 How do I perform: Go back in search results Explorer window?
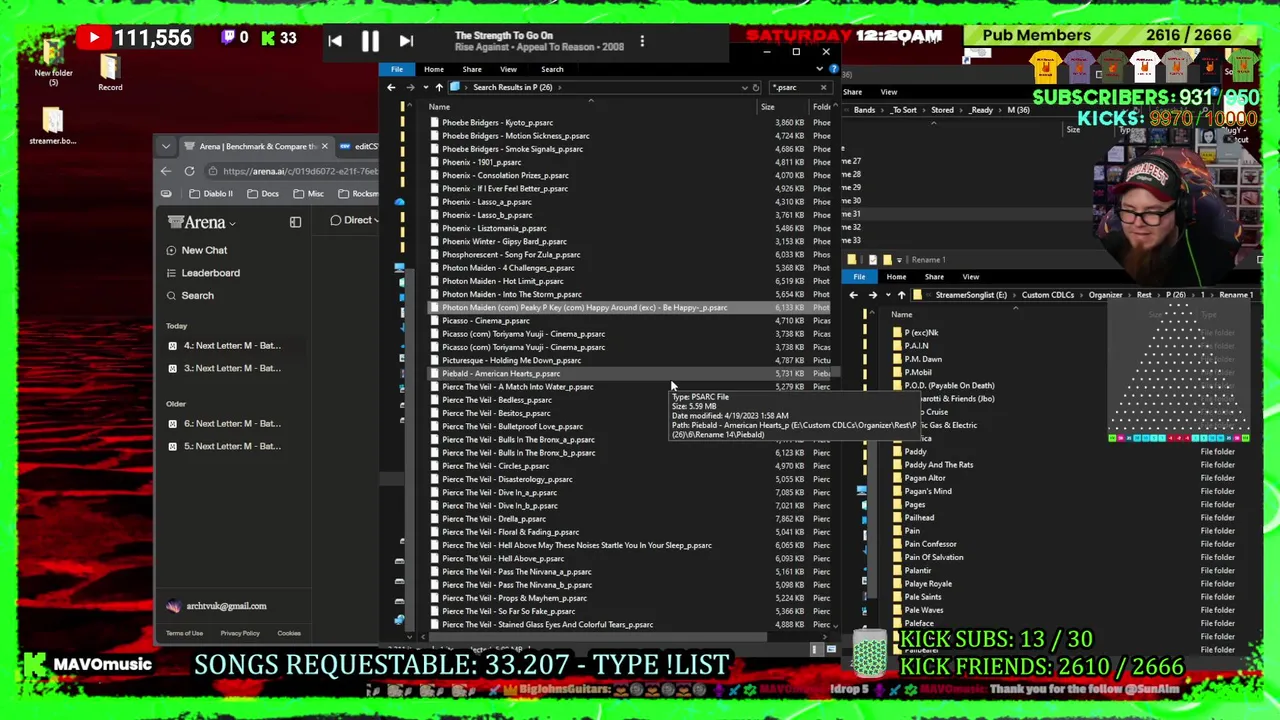[x=391, y=87]
